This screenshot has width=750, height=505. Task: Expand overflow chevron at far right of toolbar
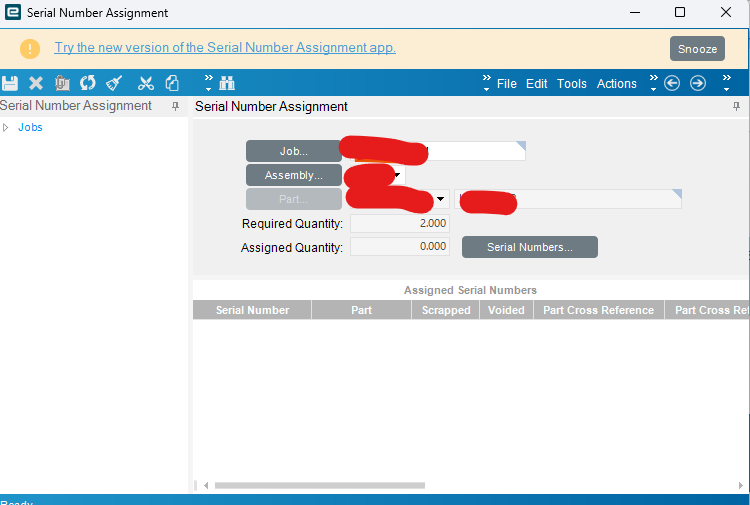[x=727, y=83]
